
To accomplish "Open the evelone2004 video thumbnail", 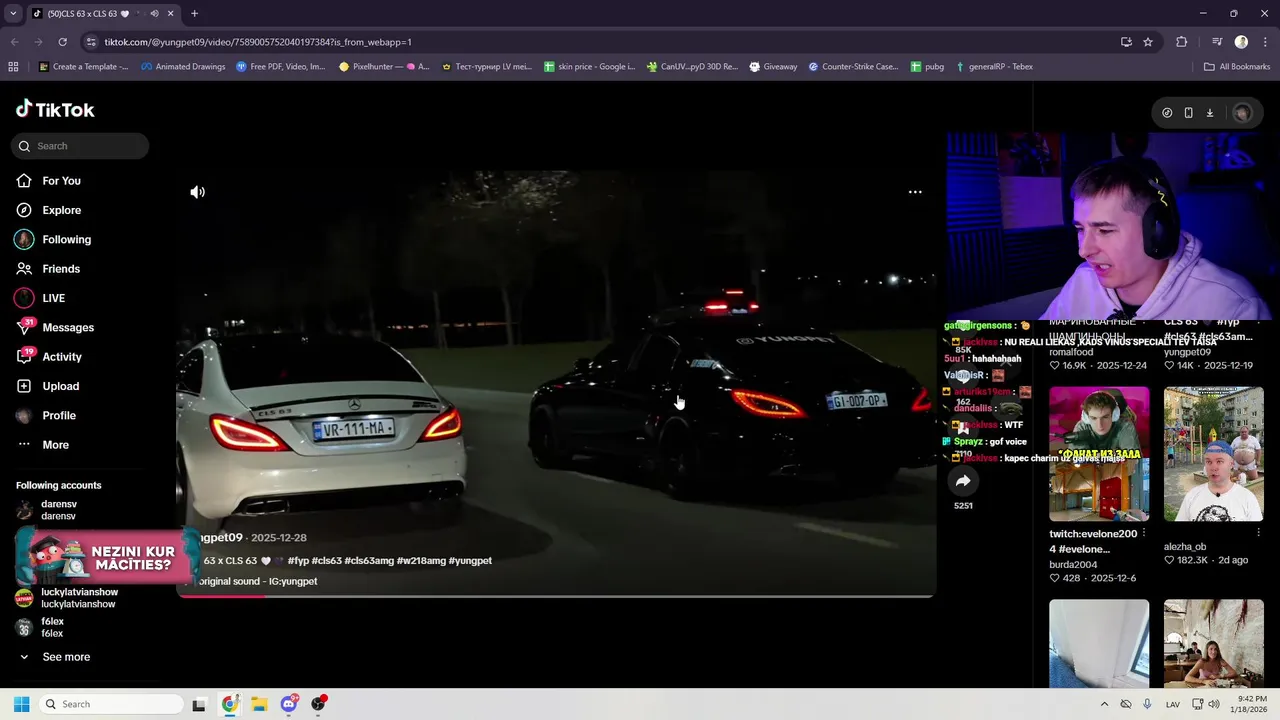I will tap(1099, 454).
